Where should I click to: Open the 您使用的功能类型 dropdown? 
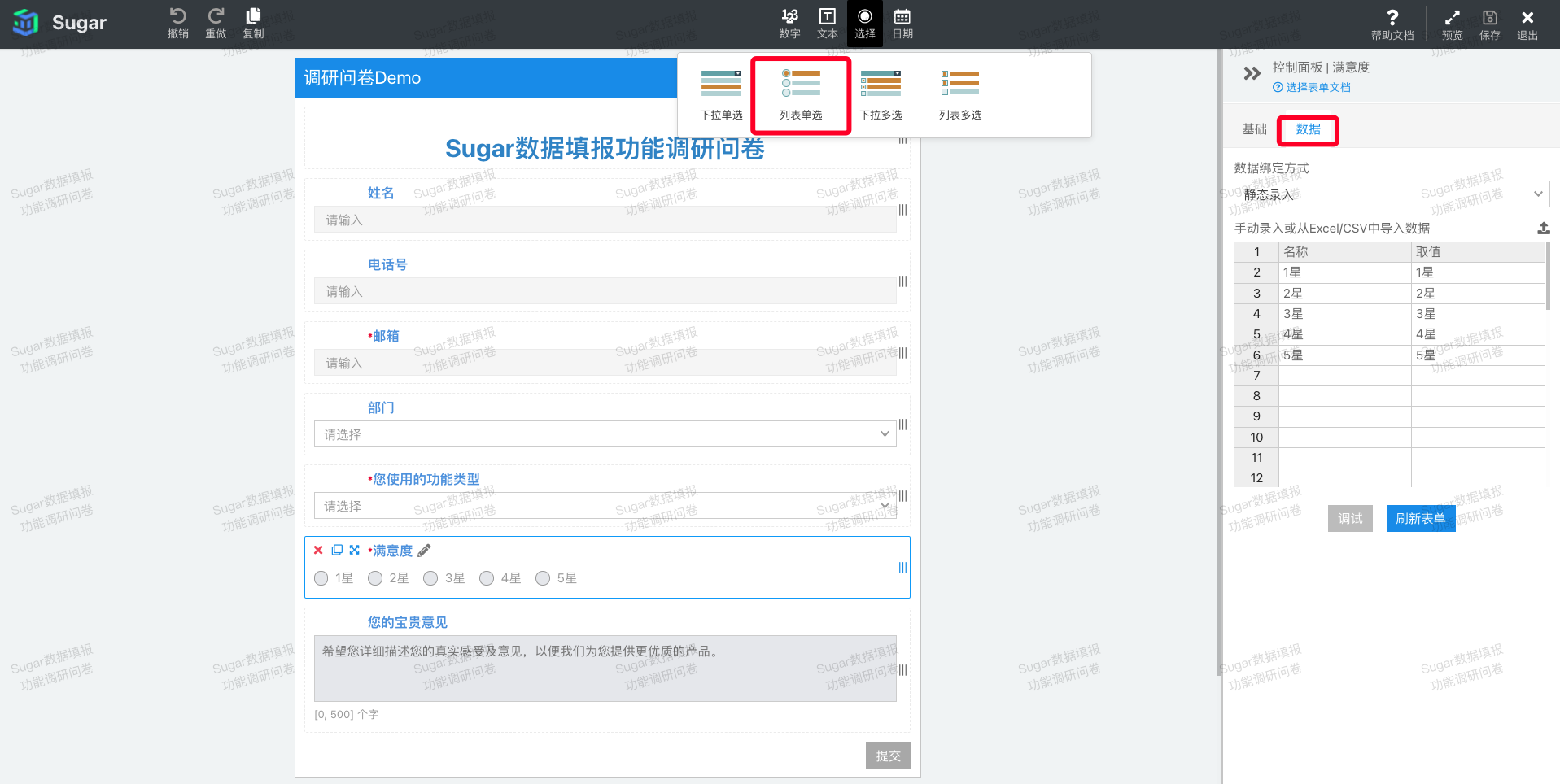click(605, 506)
